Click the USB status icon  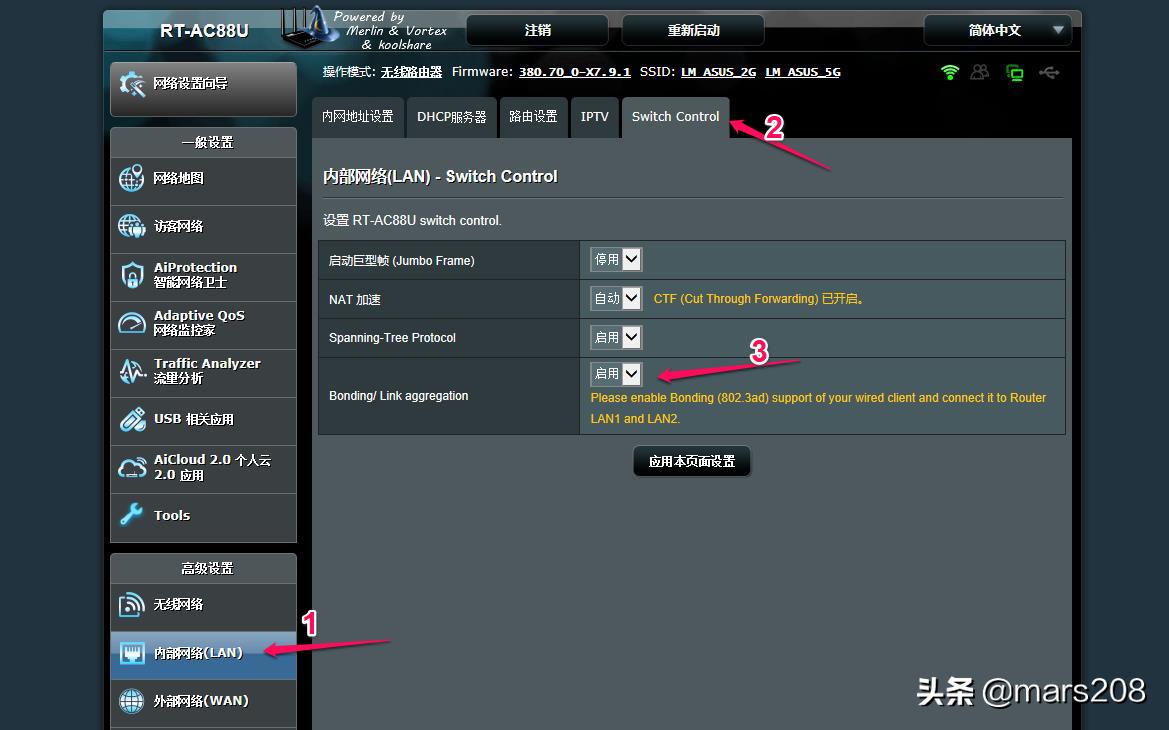click(1049, 72)
